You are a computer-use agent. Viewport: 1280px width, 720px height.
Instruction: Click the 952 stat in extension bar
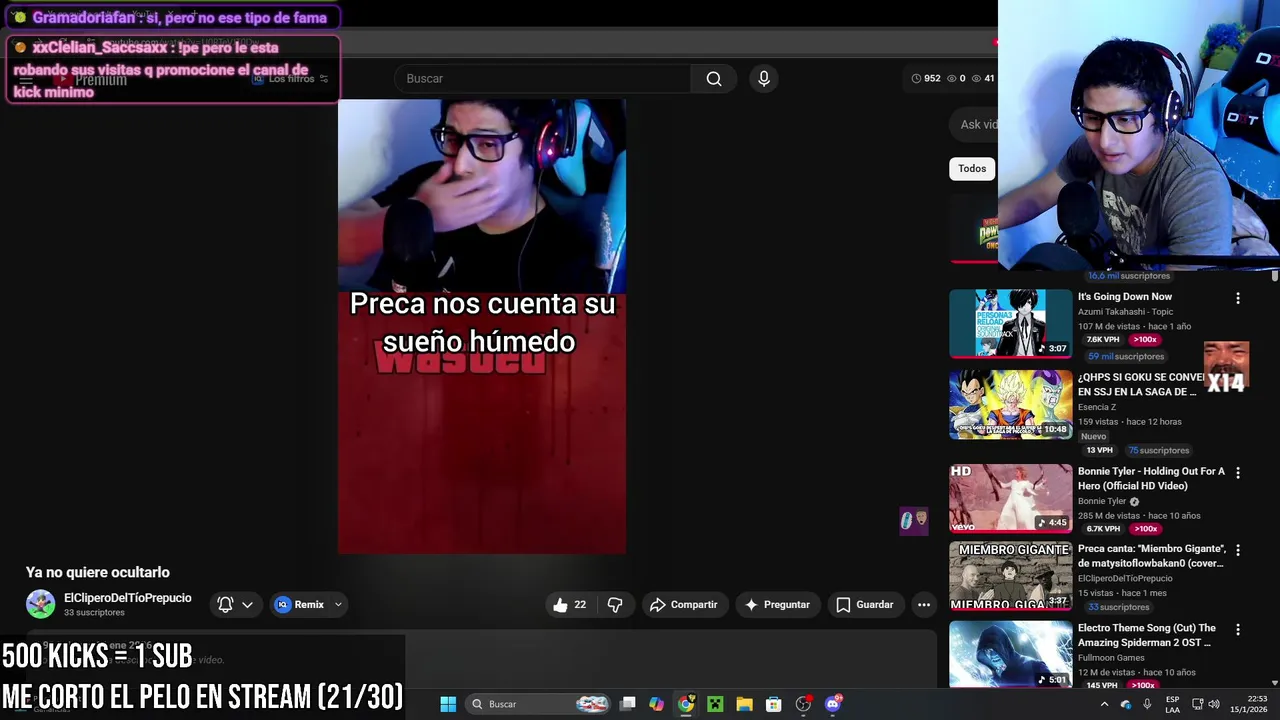[x=926, y=78]
